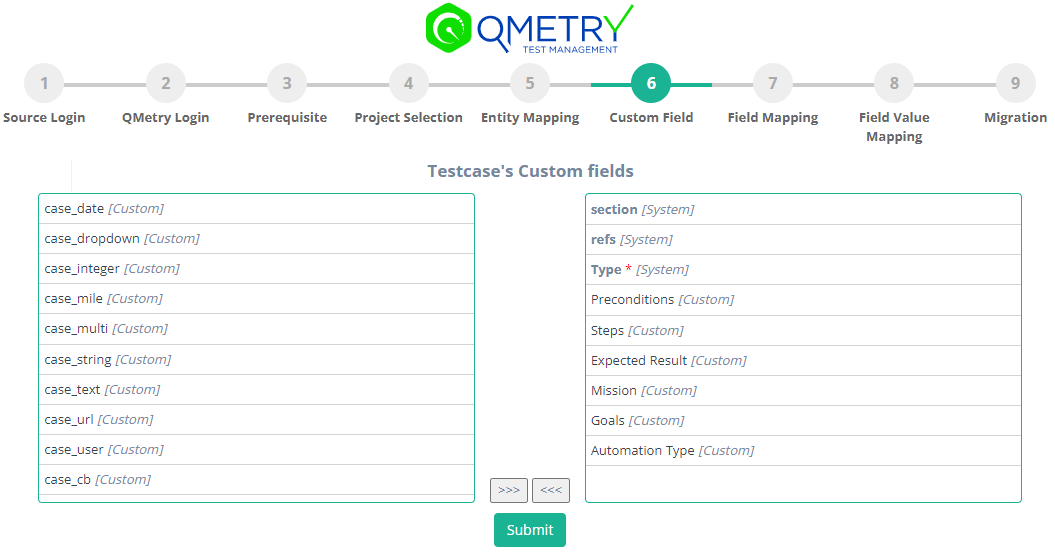Go to step 3 Prerequisite circle
The image size is (1055, 555).
pyautogui.click(x=287, y=83)
